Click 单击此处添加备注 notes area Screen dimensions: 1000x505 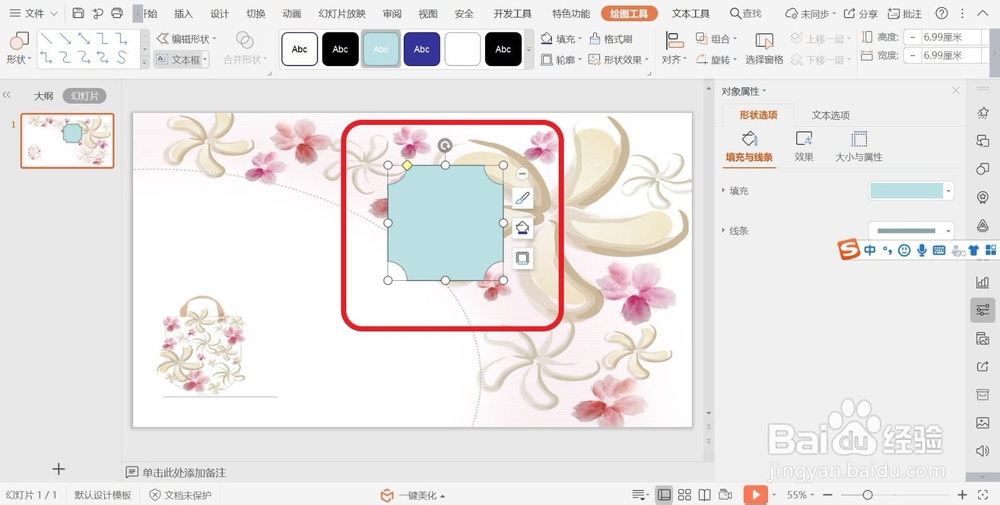(184, 472)
